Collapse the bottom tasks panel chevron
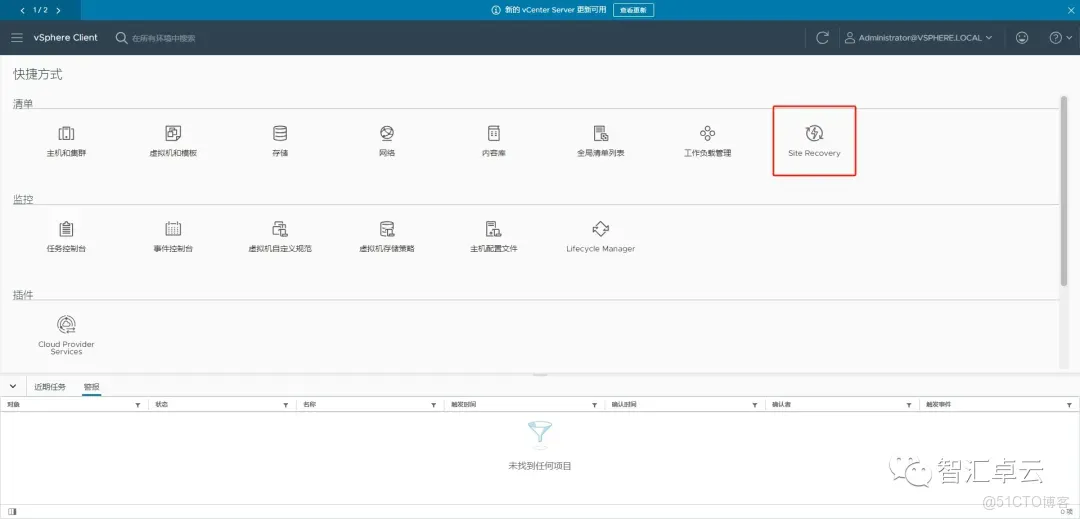The image size is (1080, 519). click(x=13, y=386)
